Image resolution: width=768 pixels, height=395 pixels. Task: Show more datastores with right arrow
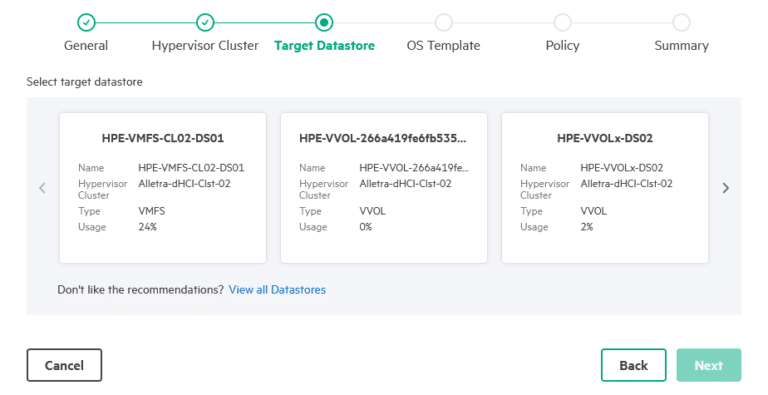click(725, 188)
